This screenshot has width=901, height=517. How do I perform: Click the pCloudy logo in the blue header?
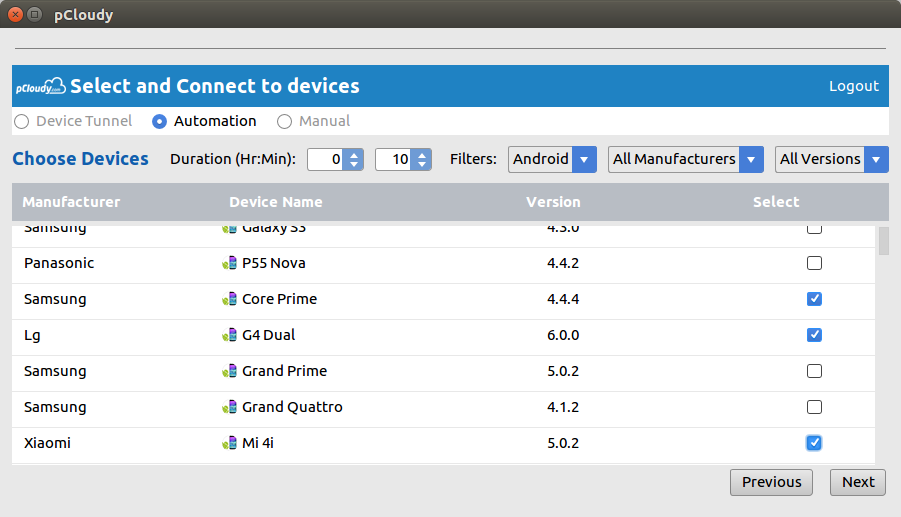click(40, 86)
